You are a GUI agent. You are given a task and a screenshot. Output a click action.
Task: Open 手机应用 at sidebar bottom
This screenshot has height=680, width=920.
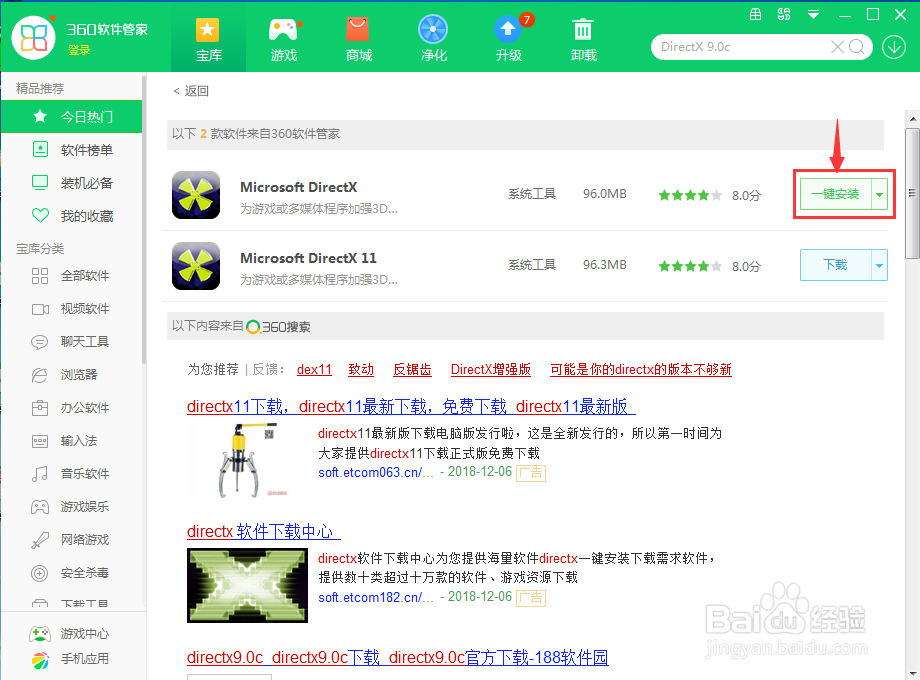tap(69, 659)
